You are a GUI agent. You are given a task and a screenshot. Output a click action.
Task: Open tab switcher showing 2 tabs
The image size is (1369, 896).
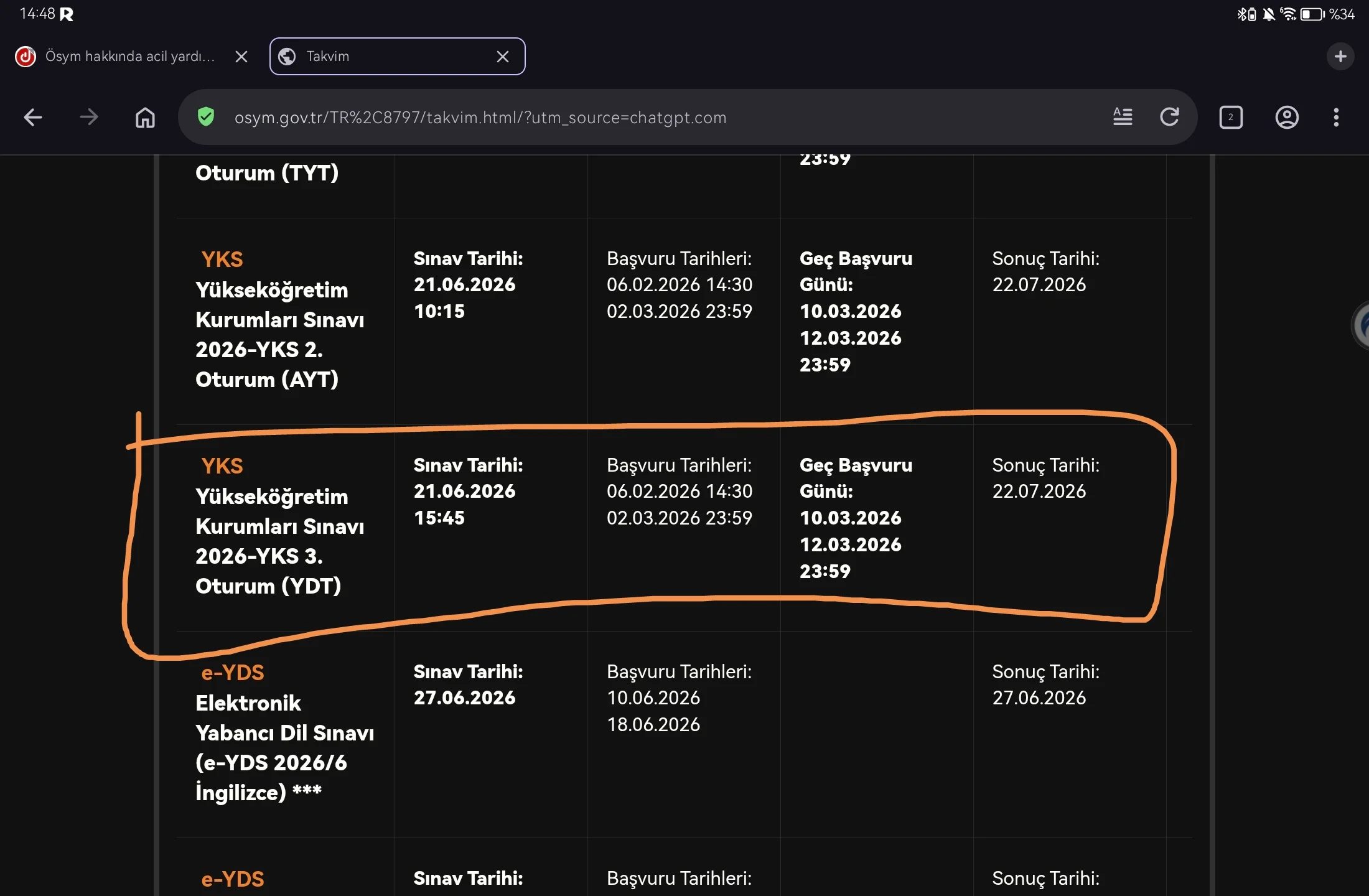click(1230, 117)
